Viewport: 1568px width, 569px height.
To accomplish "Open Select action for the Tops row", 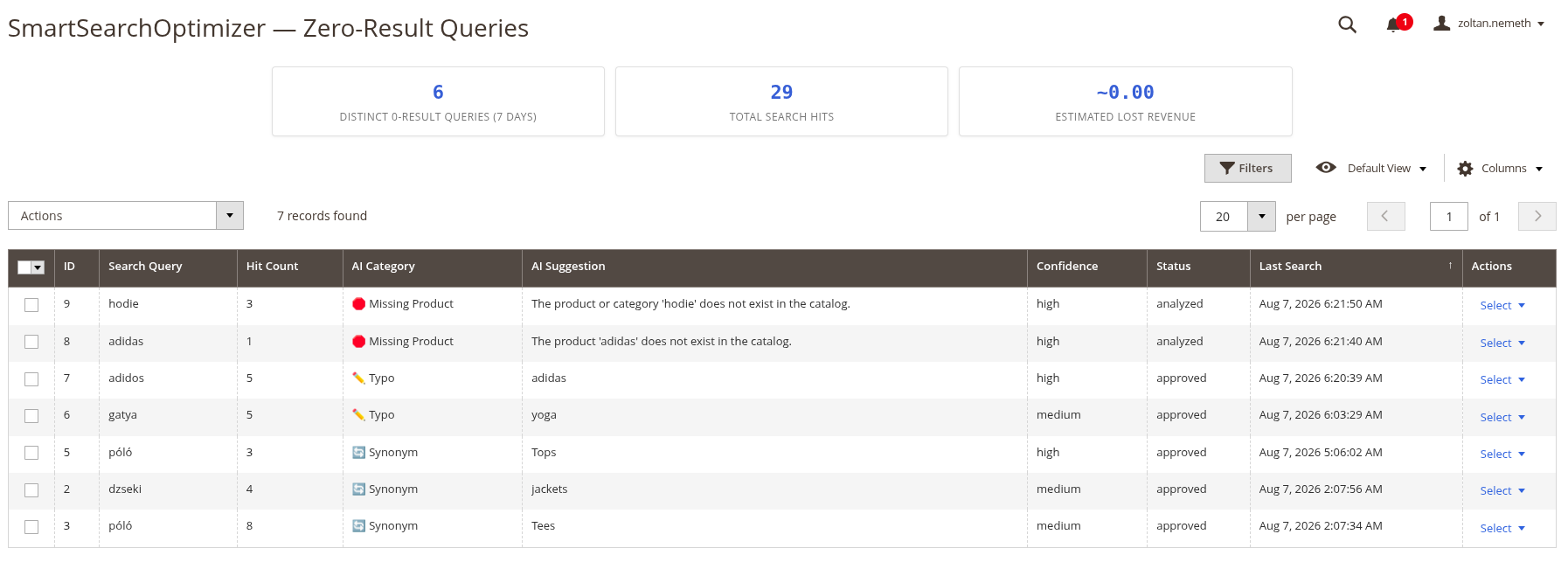I will tap(1502, 454).
